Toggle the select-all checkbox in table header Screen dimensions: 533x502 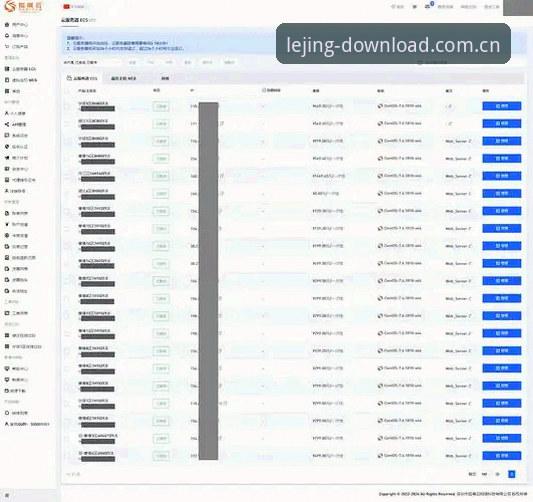coord(67,91)
